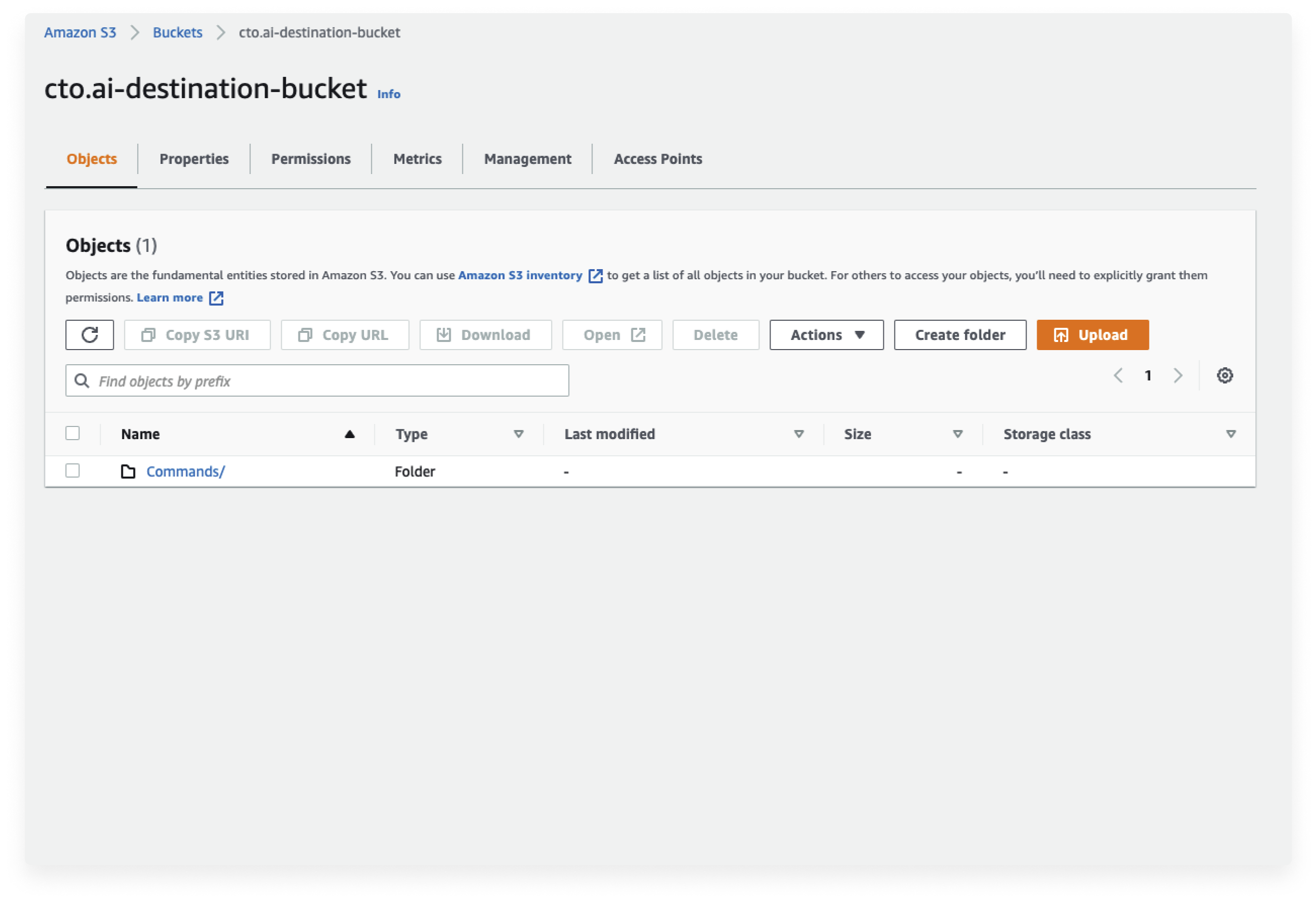Open the Commands/ folder link

186,471
